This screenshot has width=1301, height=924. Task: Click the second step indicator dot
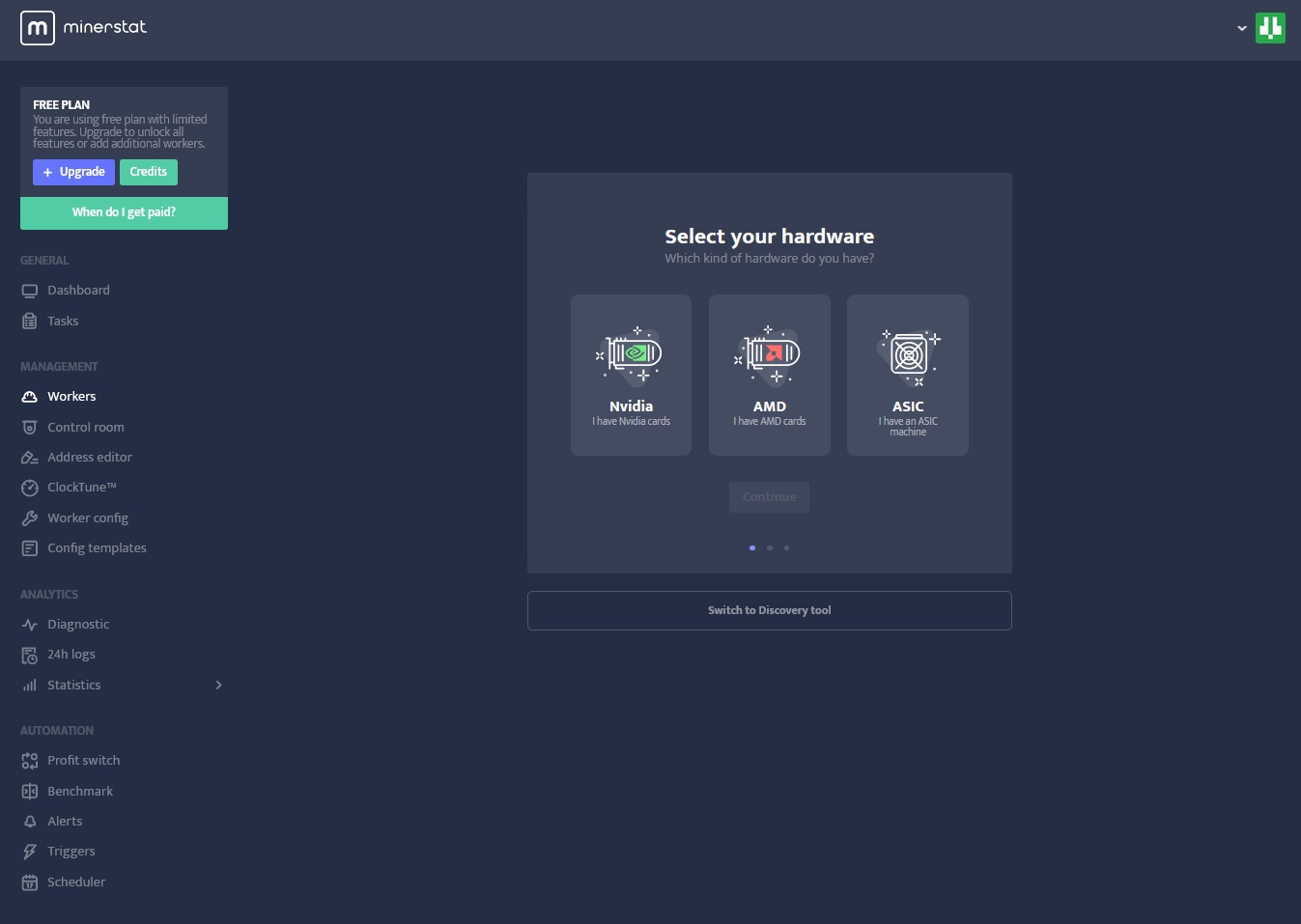point(770,548)
